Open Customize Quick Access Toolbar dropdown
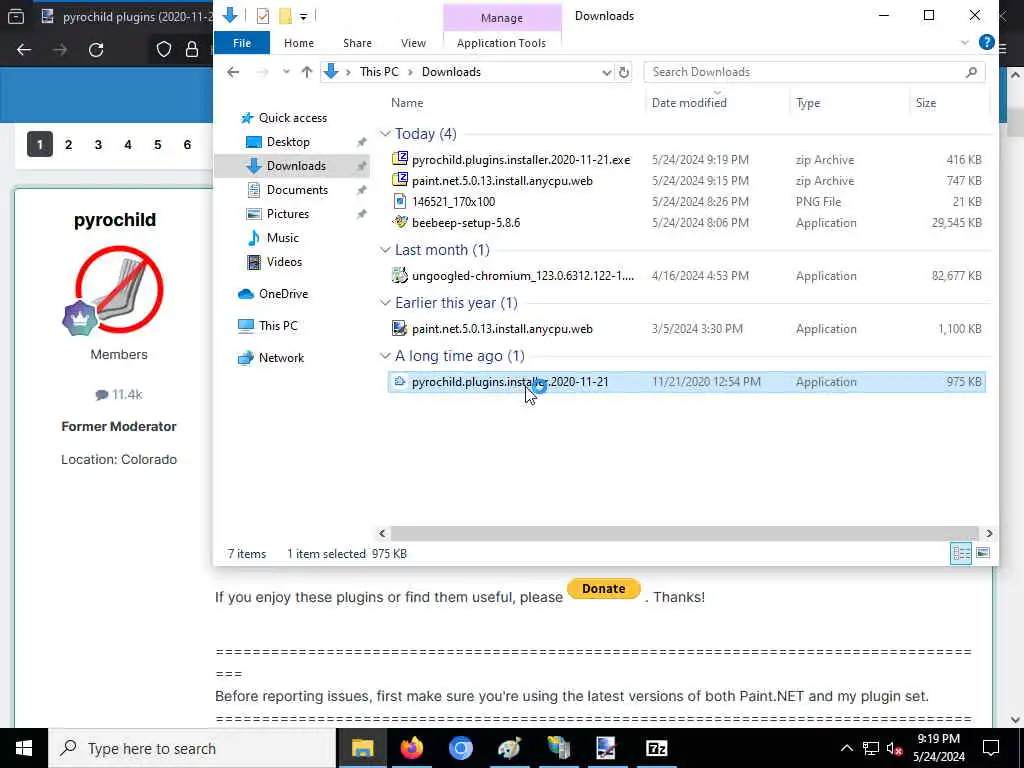The width and height of the screenshot is (1024, 768). pyautogui.click(x=304, y=16)
